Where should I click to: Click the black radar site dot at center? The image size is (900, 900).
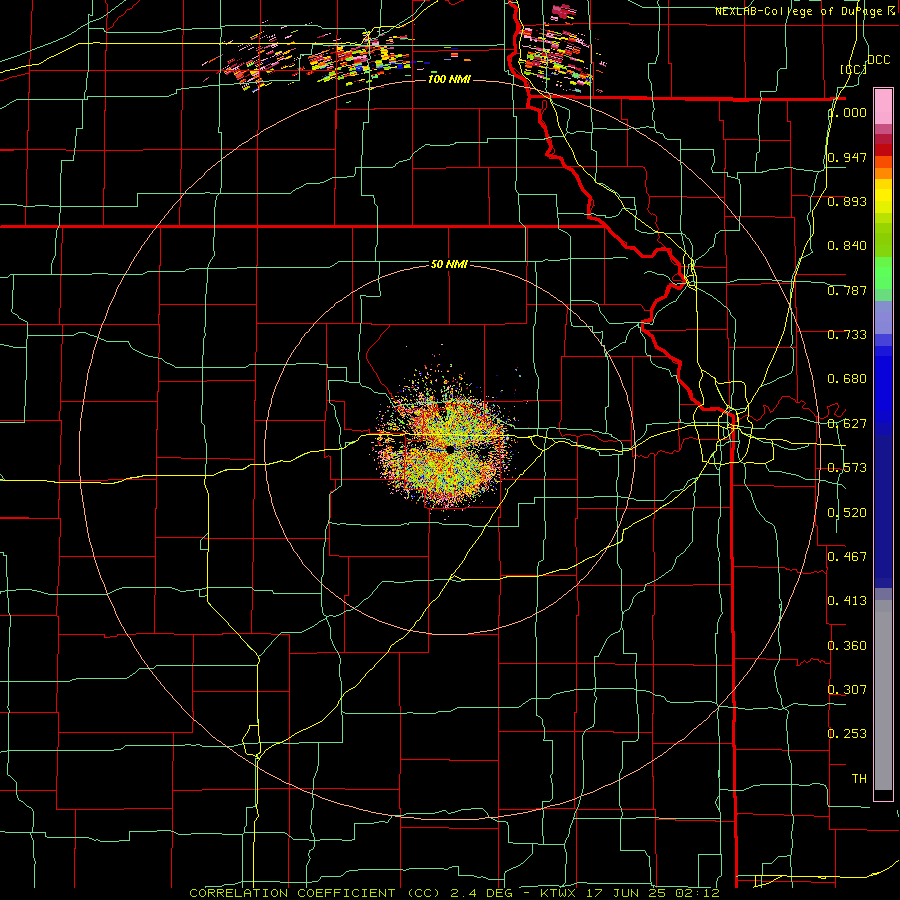click(x=450, y=449)
